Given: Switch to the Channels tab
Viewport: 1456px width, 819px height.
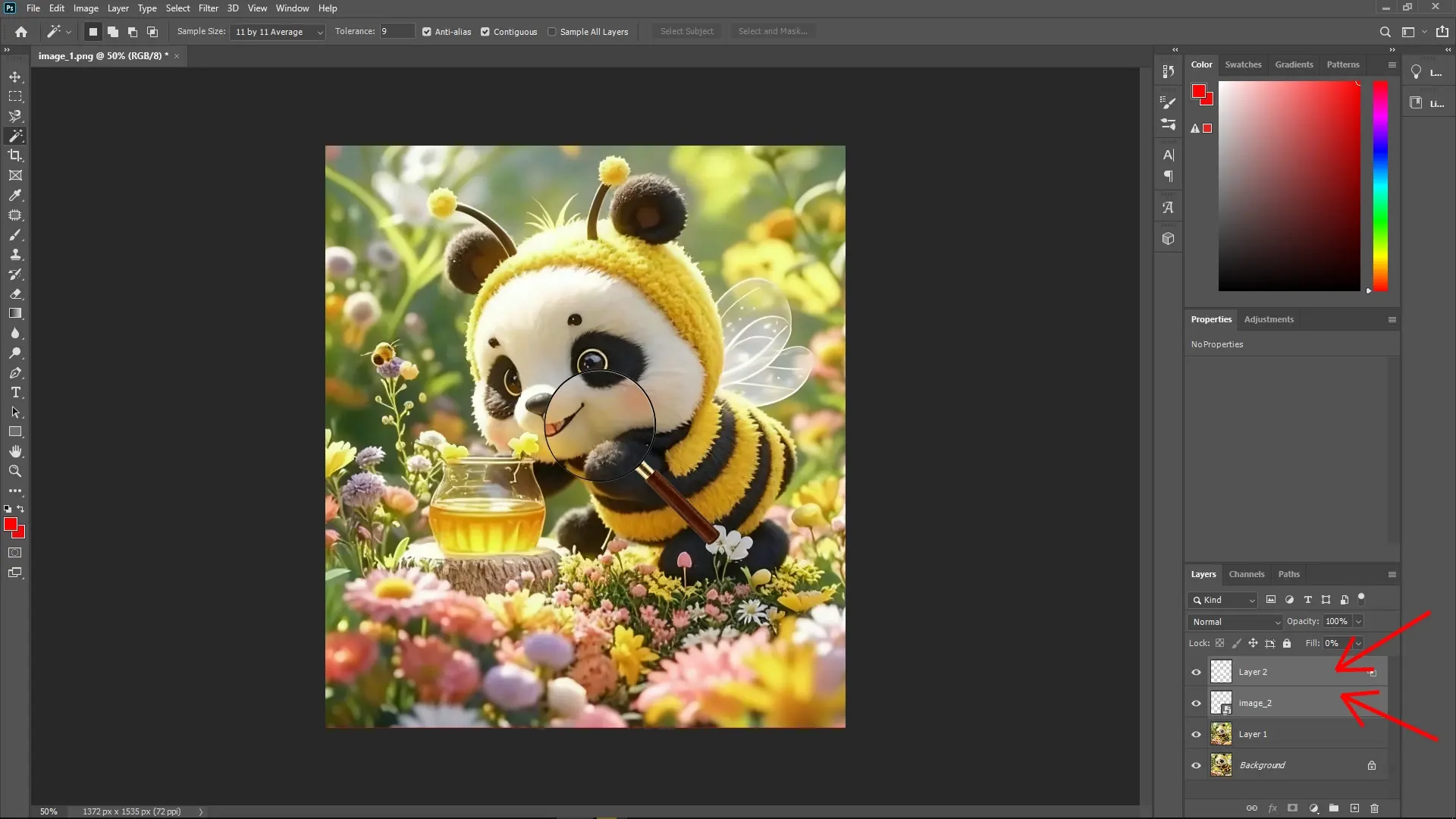Looking at the screenshot, I should pos(1247,574).
